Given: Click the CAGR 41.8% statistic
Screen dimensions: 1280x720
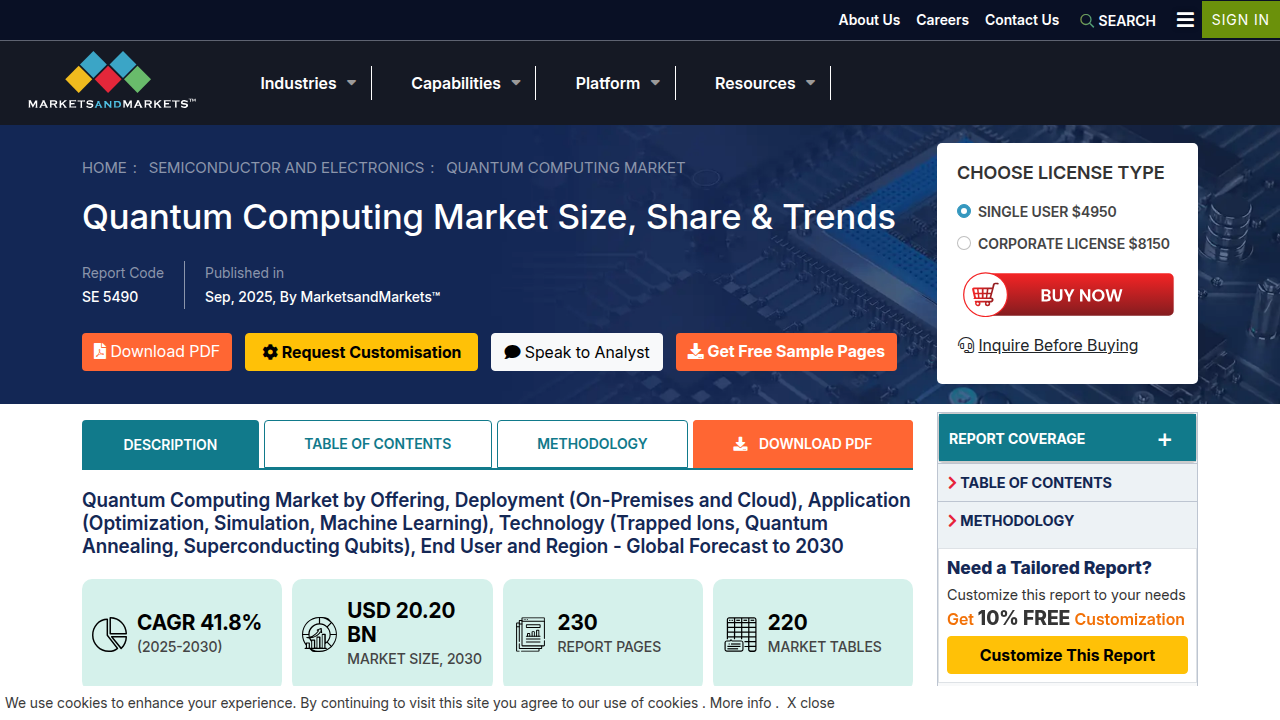Looking at the screenshot, I should [199, 622].
